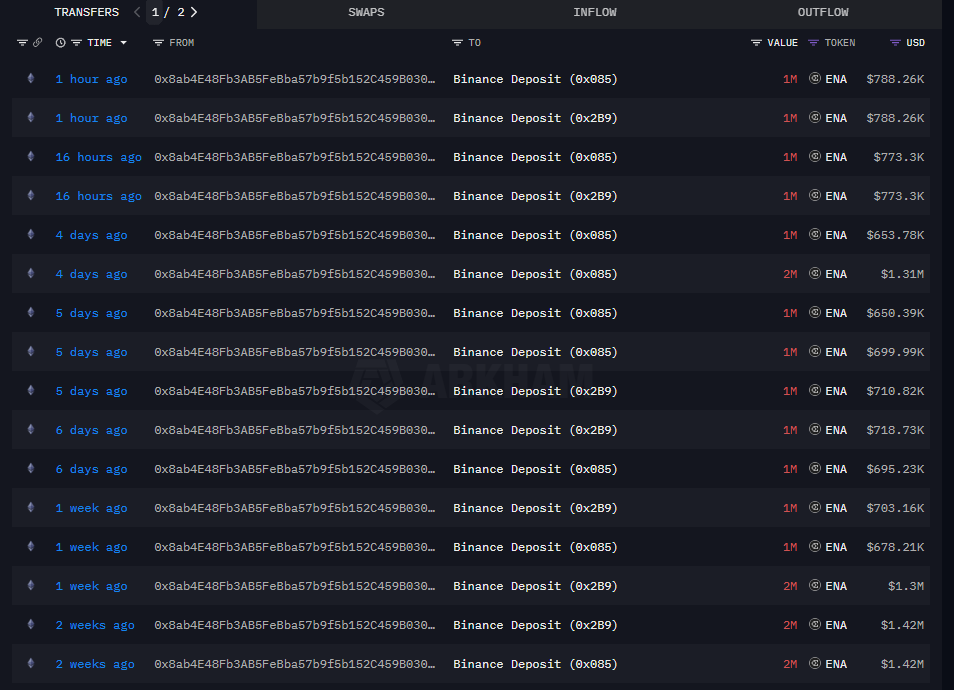Open the leftmost chain filter icon

click(23, 43)
